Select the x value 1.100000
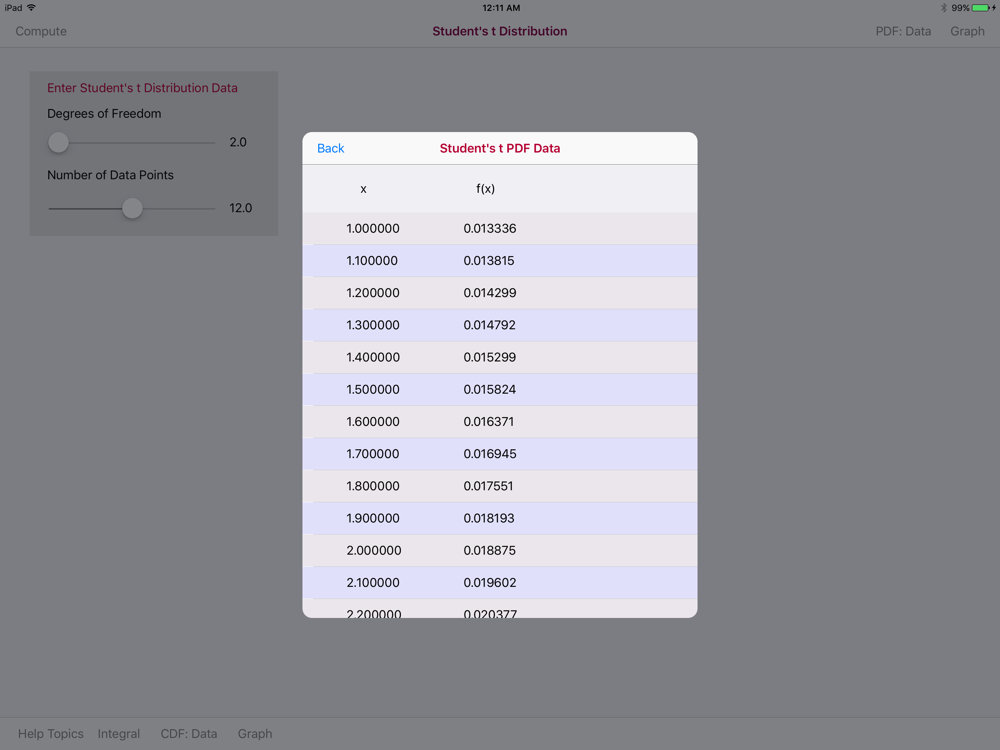Screen dimensions: 1000x750 pos(372,261)
